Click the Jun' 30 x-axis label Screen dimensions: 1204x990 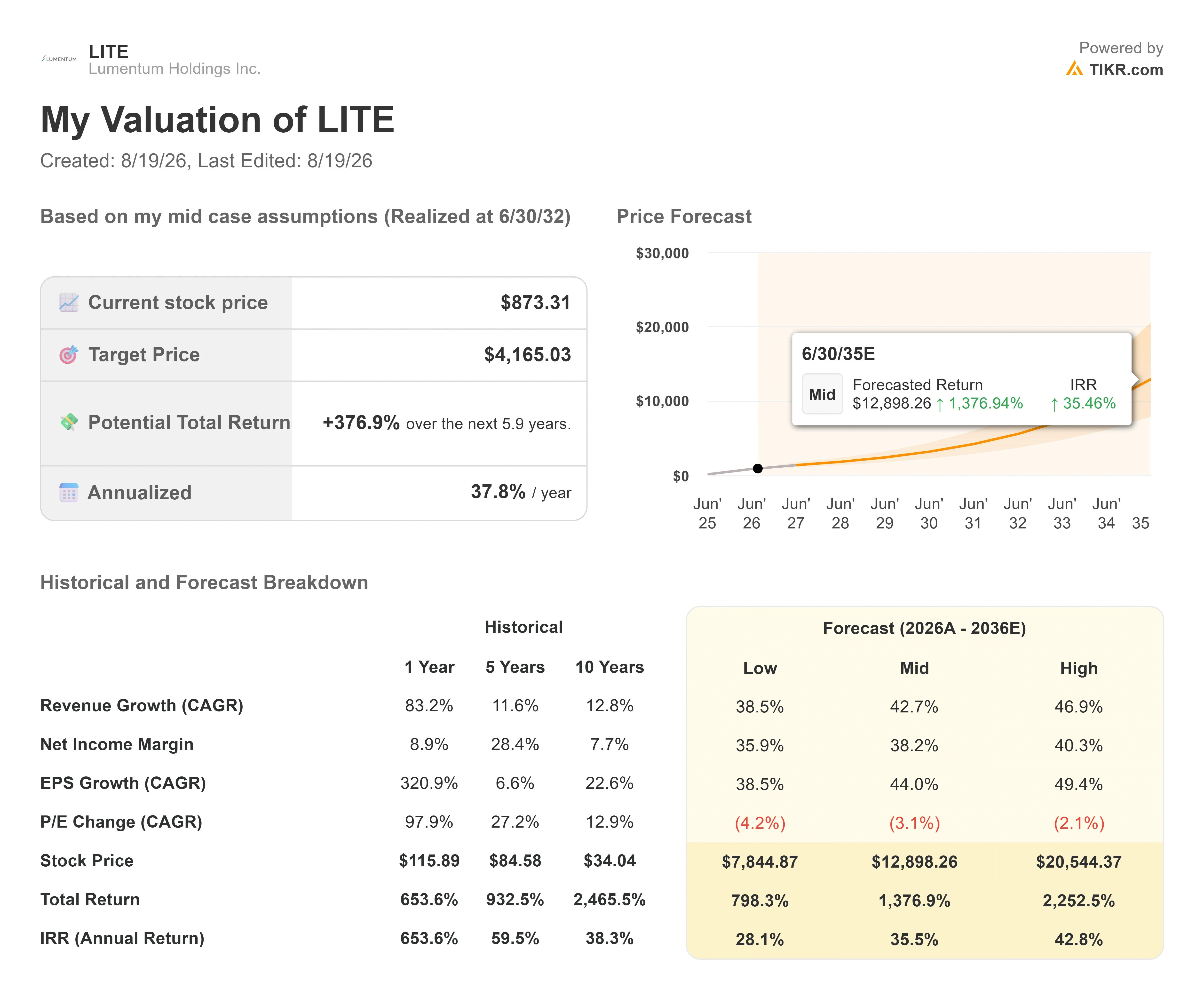point(929,513)
